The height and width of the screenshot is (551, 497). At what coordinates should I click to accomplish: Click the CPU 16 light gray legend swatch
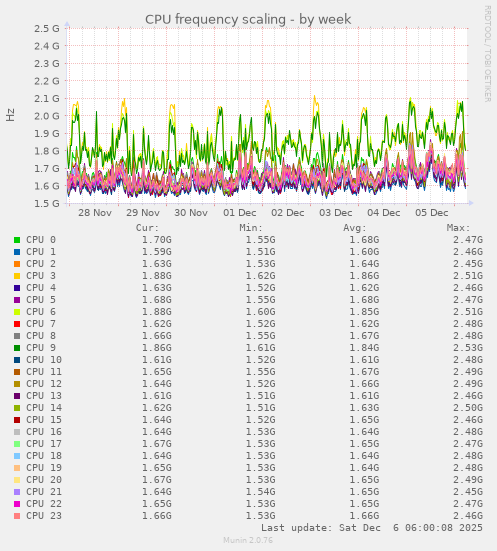point(17,432)
